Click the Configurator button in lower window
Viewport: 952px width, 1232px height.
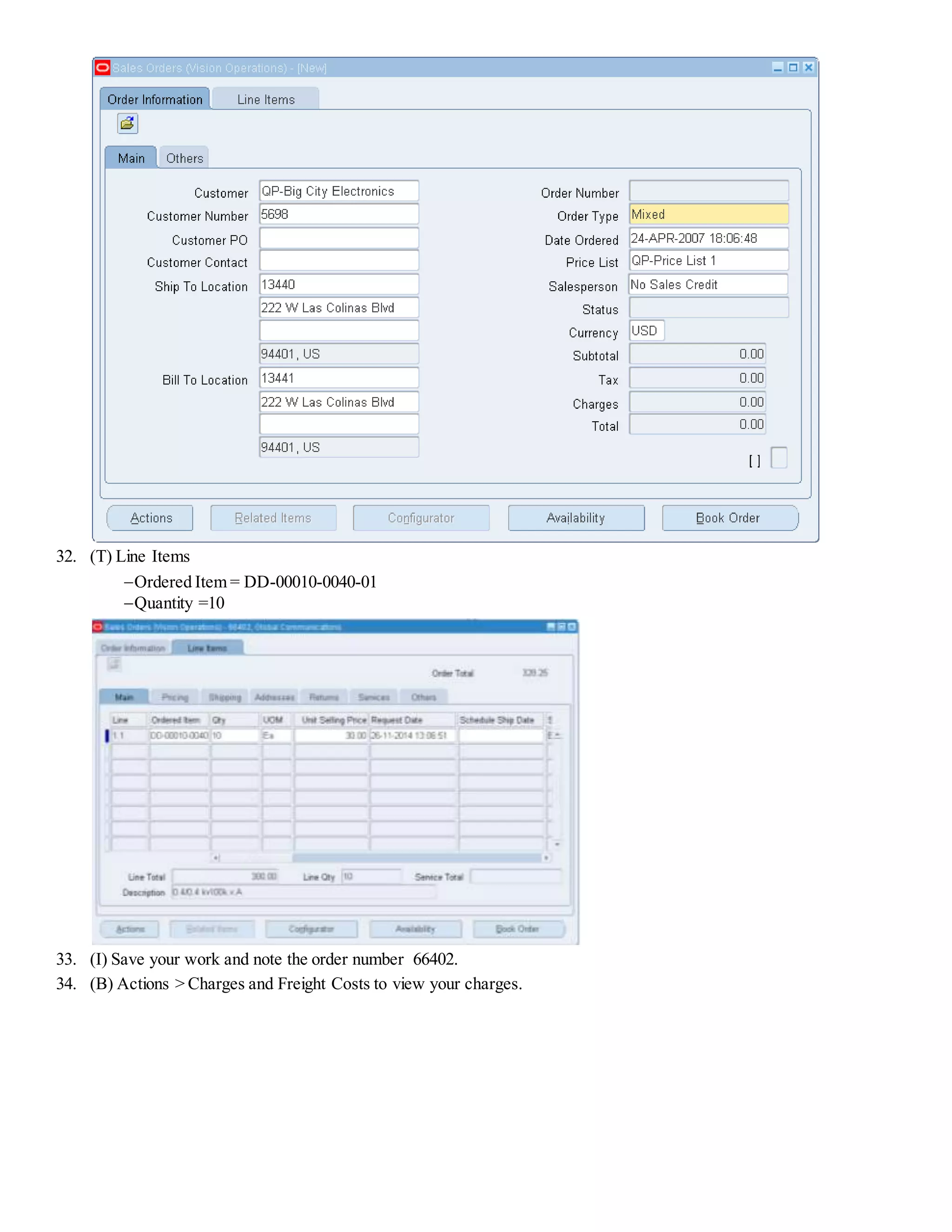pyautogui.click(x=311, y=928)
